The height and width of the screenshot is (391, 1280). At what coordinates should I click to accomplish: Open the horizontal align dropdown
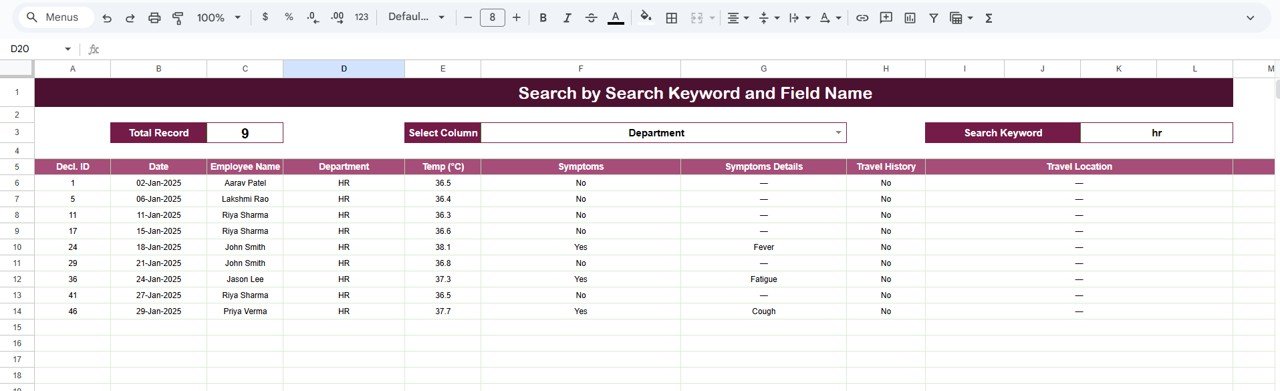[x=738, y=18]
